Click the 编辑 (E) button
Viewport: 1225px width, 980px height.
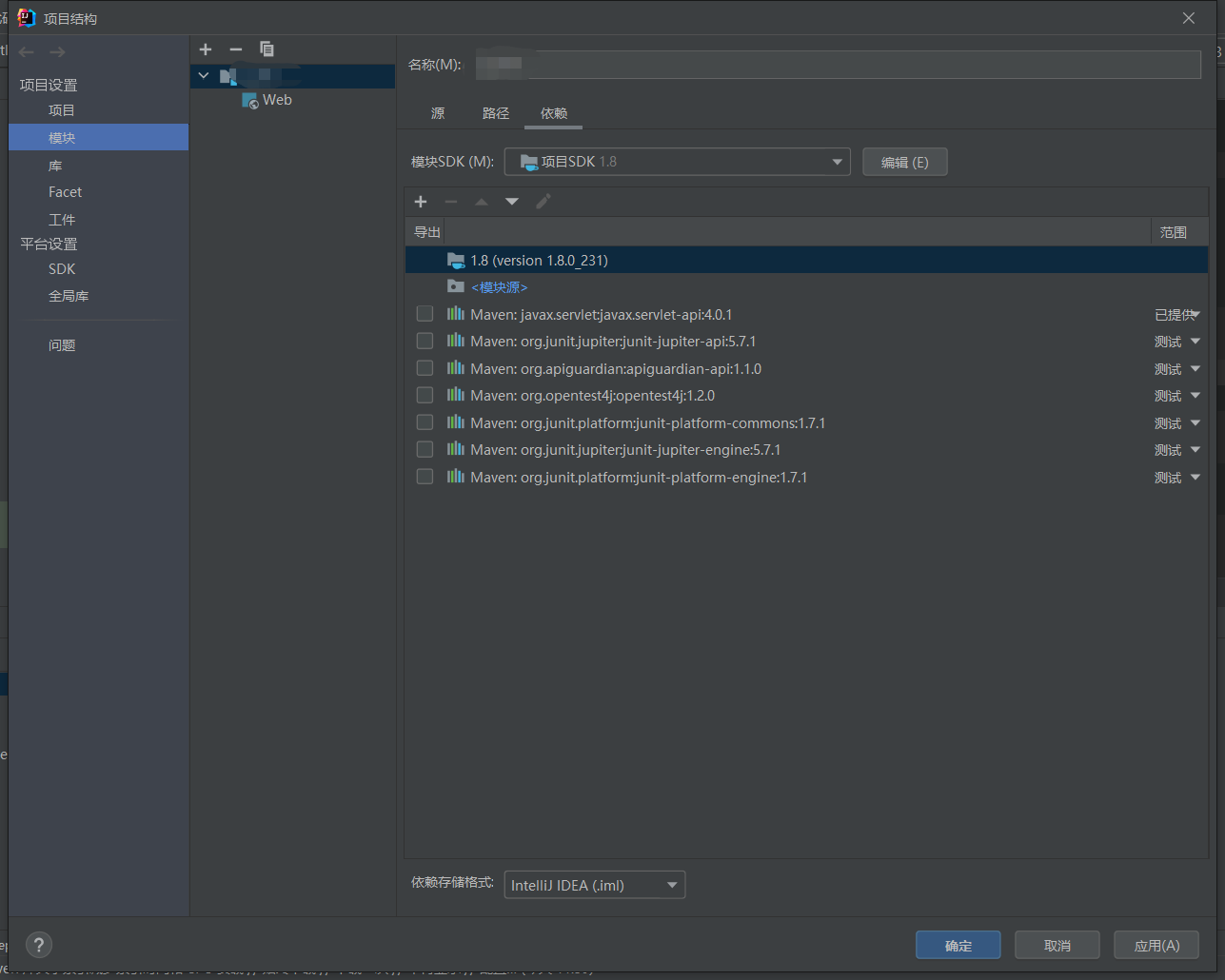coord(905,162)
